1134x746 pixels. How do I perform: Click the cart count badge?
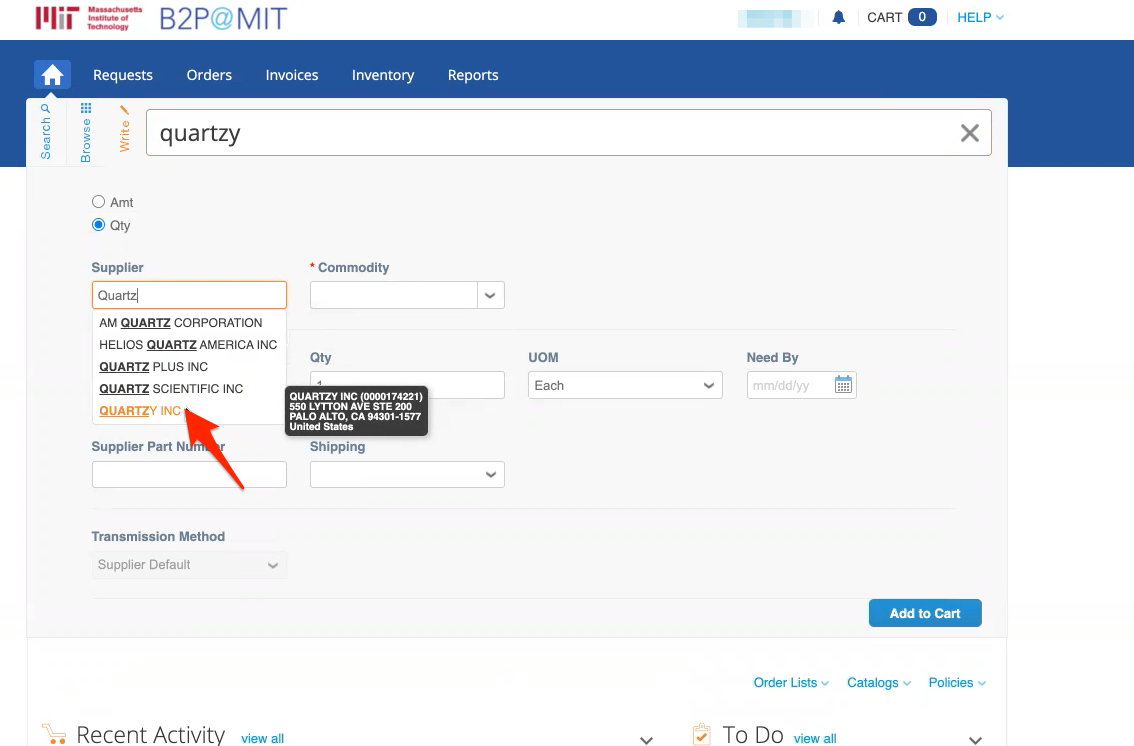(x=922, y=17)
